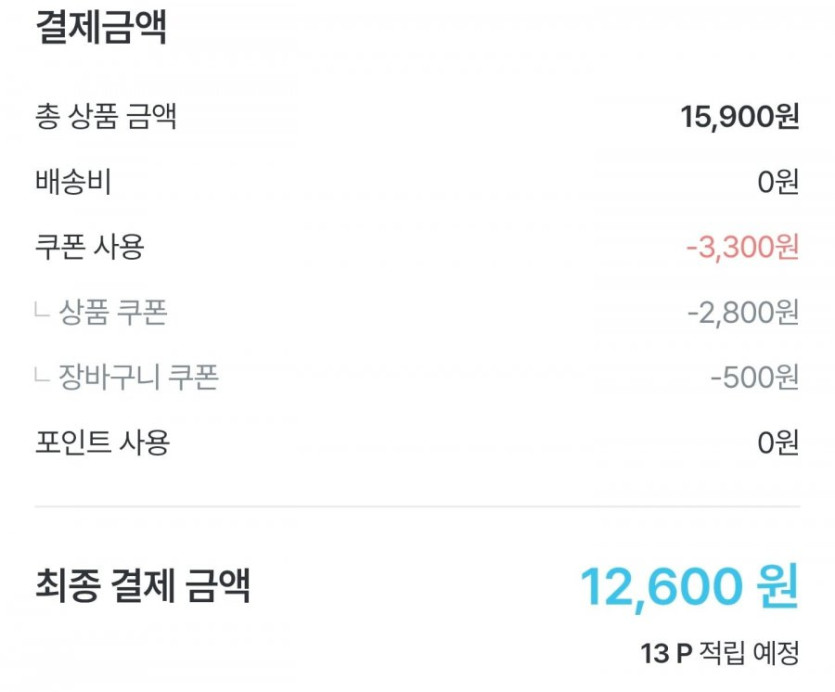Image resolution: width=835 pixels, height=692 pixels.
Task: Click the 0원 points used value
Action: pos(777,441)
